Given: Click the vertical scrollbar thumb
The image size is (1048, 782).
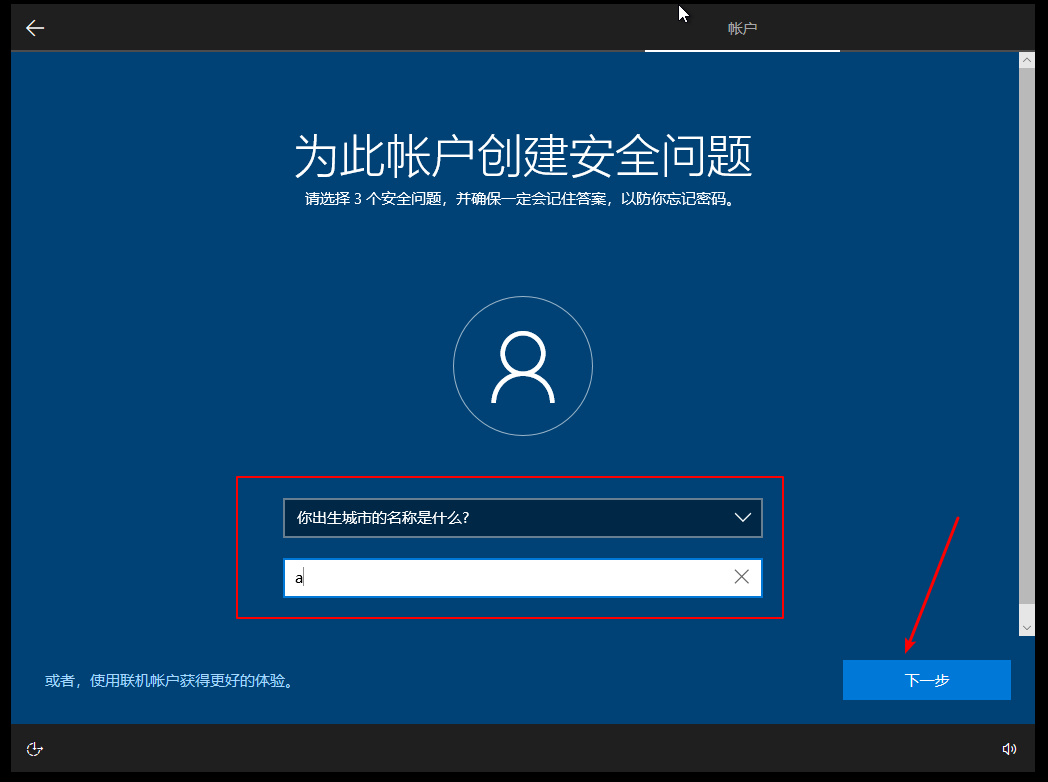Looking at the screenshot, I should coord(1026,330).
